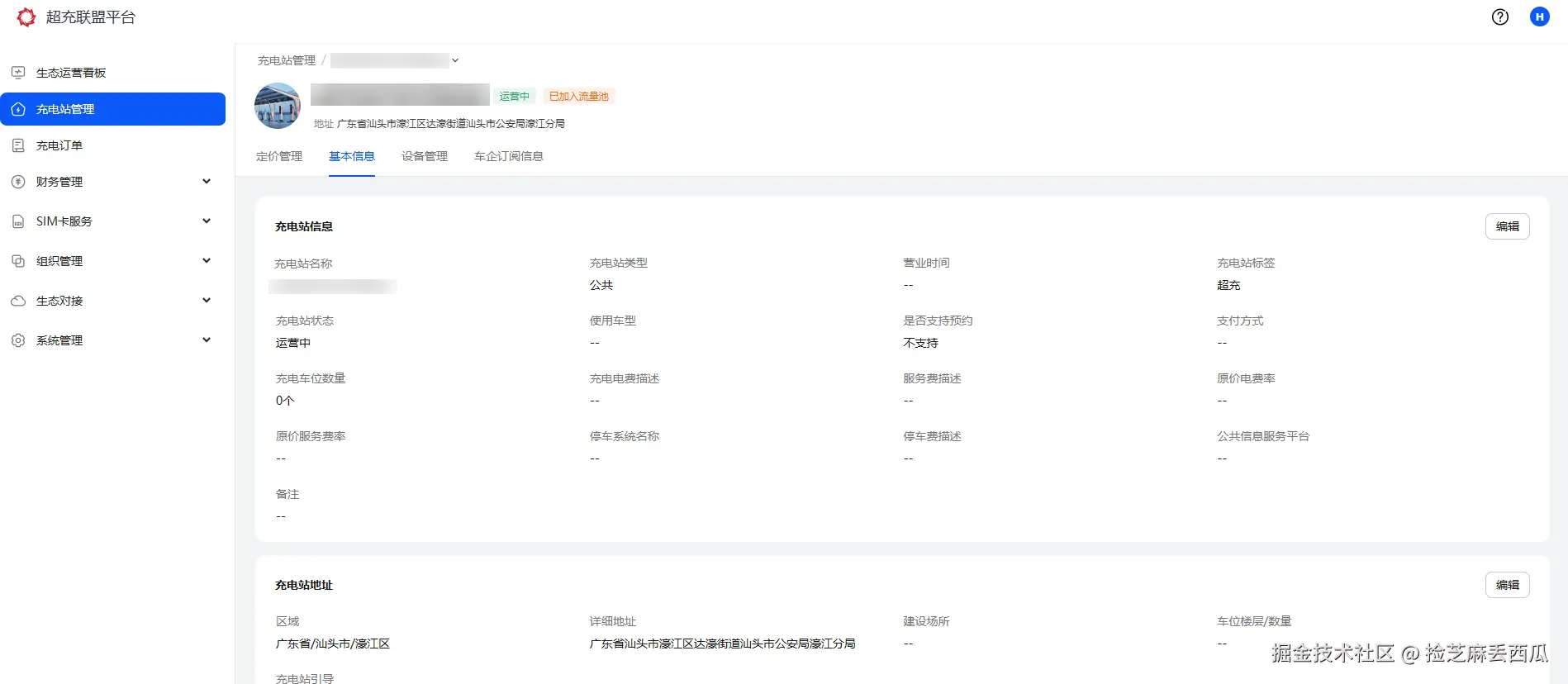Click the 广东省/汕头市/濠江区 region value

[x=333, y=644]
